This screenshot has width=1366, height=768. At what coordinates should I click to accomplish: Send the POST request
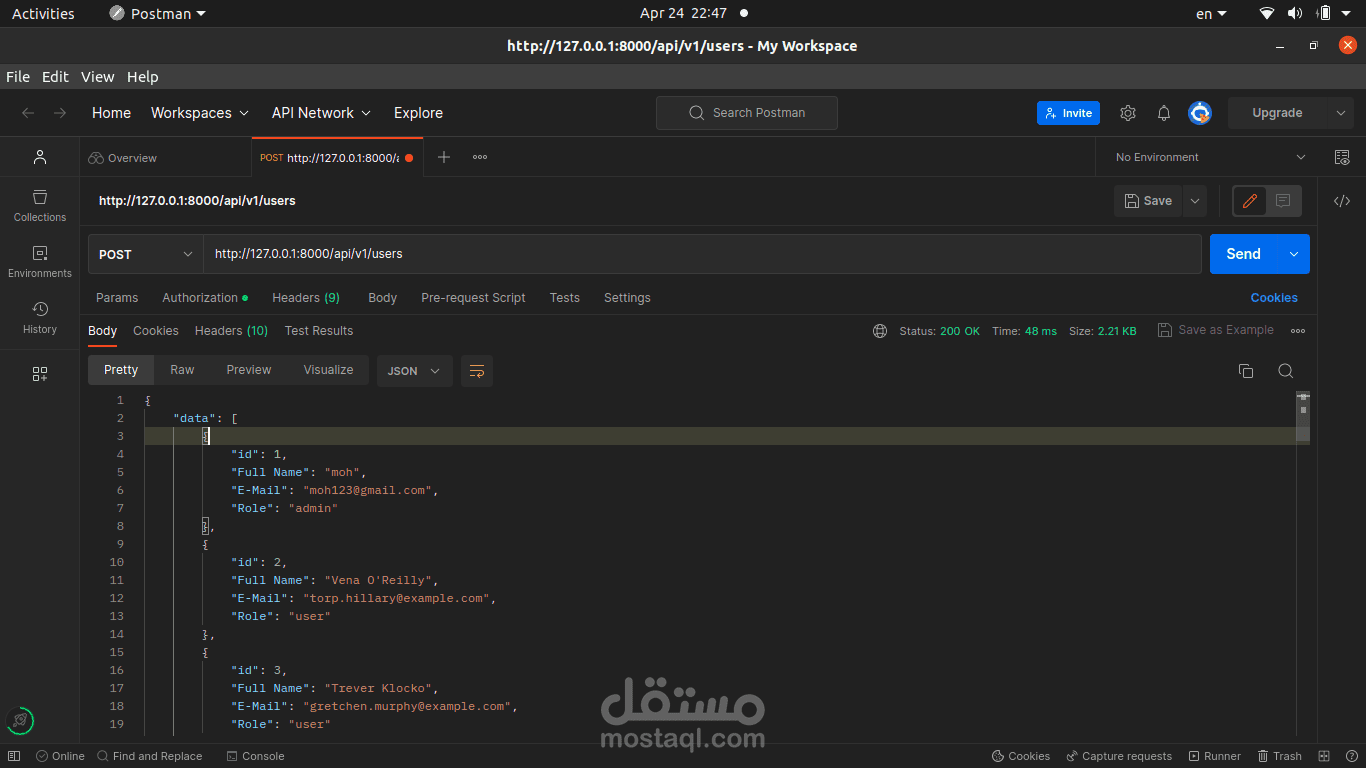pyautogui.click(x=1244, y=254)
